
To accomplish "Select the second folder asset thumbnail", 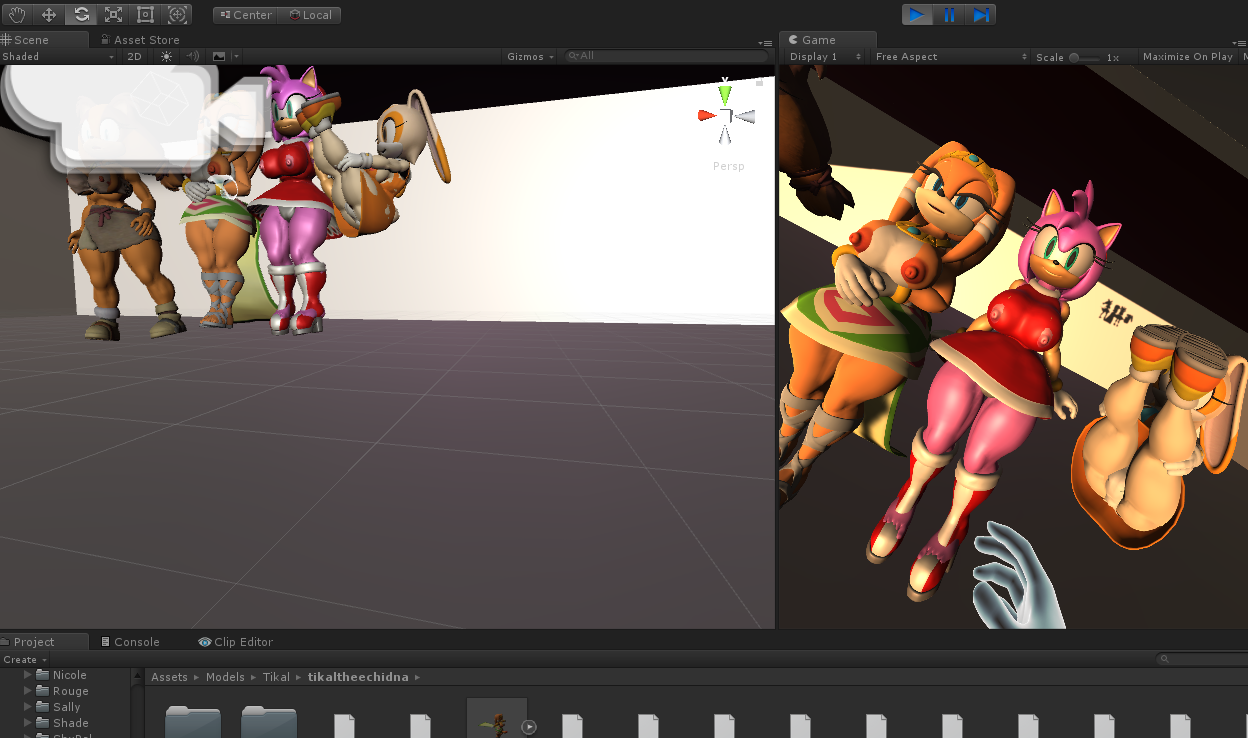I will pyautogui.click(x=269, y=721).
